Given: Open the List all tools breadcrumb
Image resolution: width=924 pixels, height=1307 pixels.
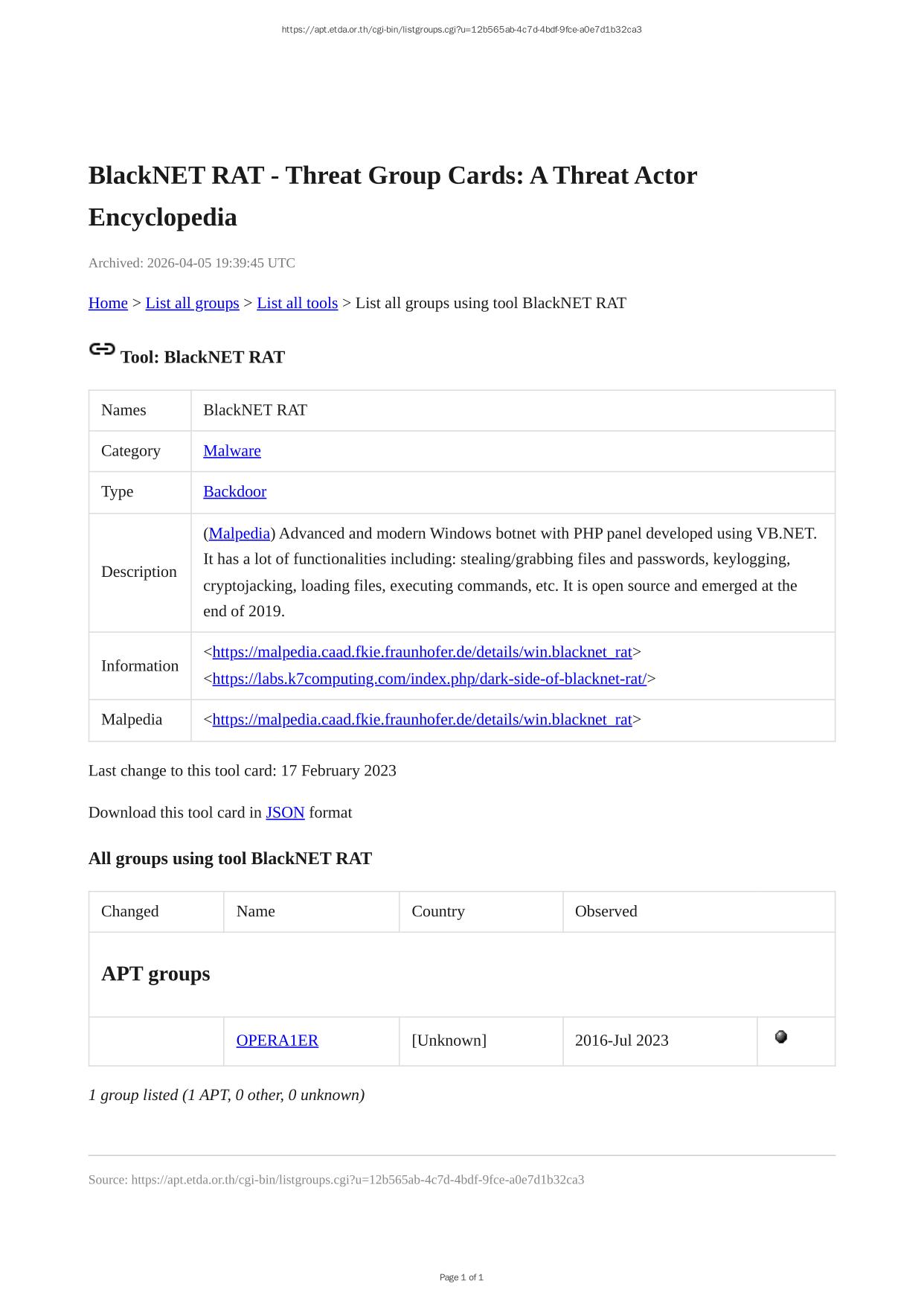Looking at the screenshot, I should pyautogui.click(x=297, y=303).
